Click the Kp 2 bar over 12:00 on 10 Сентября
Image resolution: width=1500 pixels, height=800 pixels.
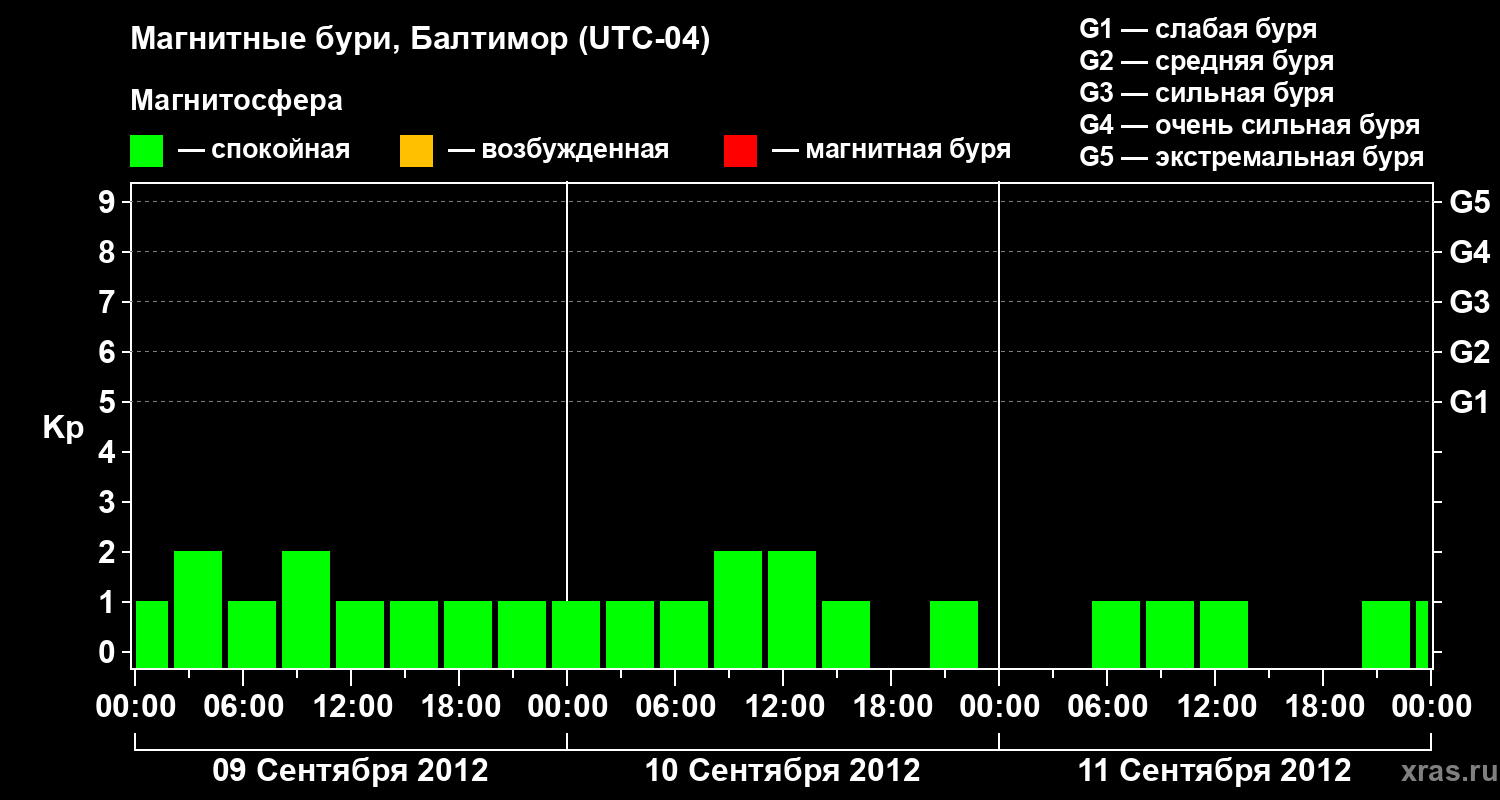click(x=792, y=609)
